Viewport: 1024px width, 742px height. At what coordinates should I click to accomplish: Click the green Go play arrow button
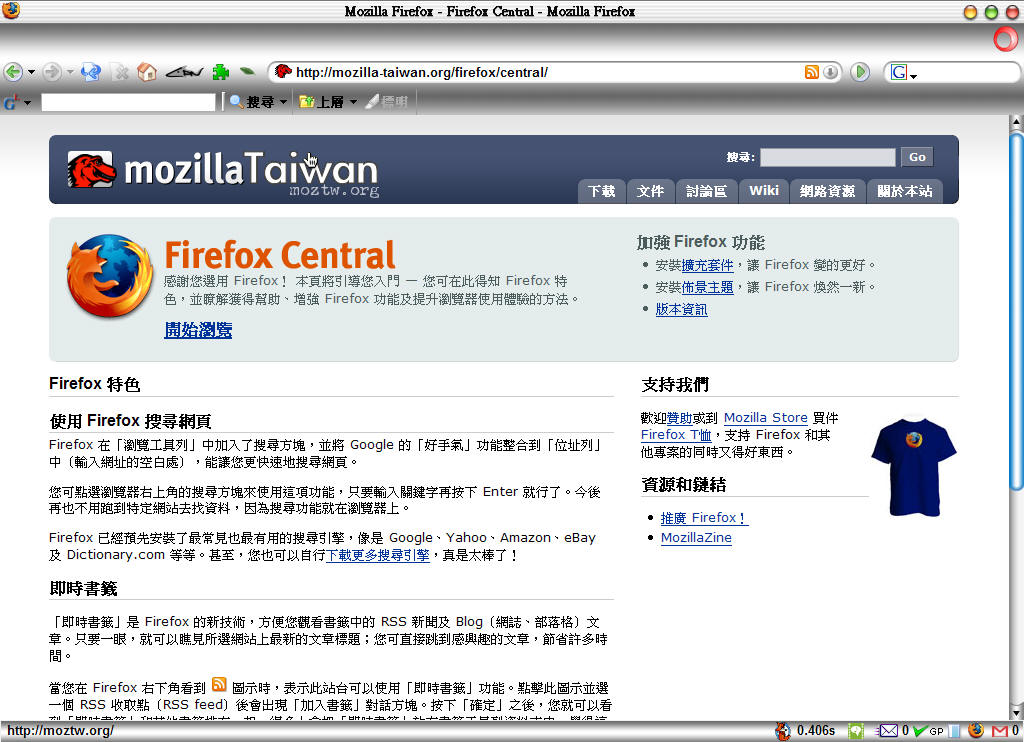pyautogui.click(x=860, y=72)
